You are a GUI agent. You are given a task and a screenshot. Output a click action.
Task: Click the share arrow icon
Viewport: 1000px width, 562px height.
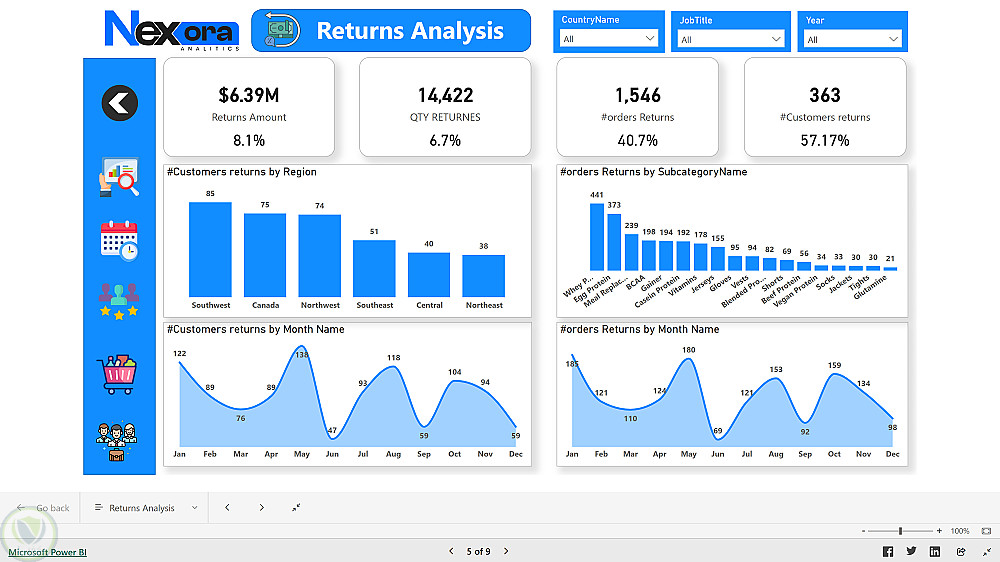pyautogui.click(x=961, y=552)
